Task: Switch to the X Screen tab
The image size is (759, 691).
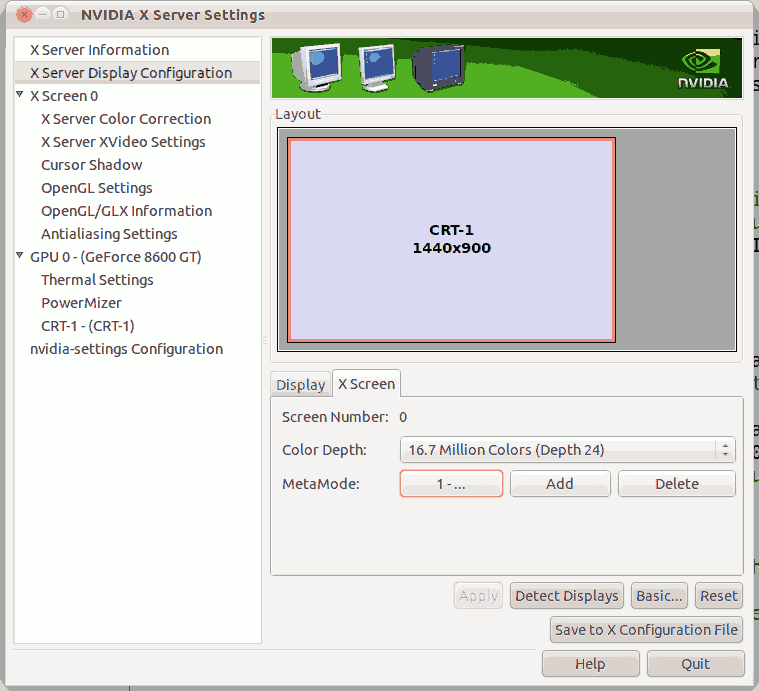Action: [x=366, y=384]
